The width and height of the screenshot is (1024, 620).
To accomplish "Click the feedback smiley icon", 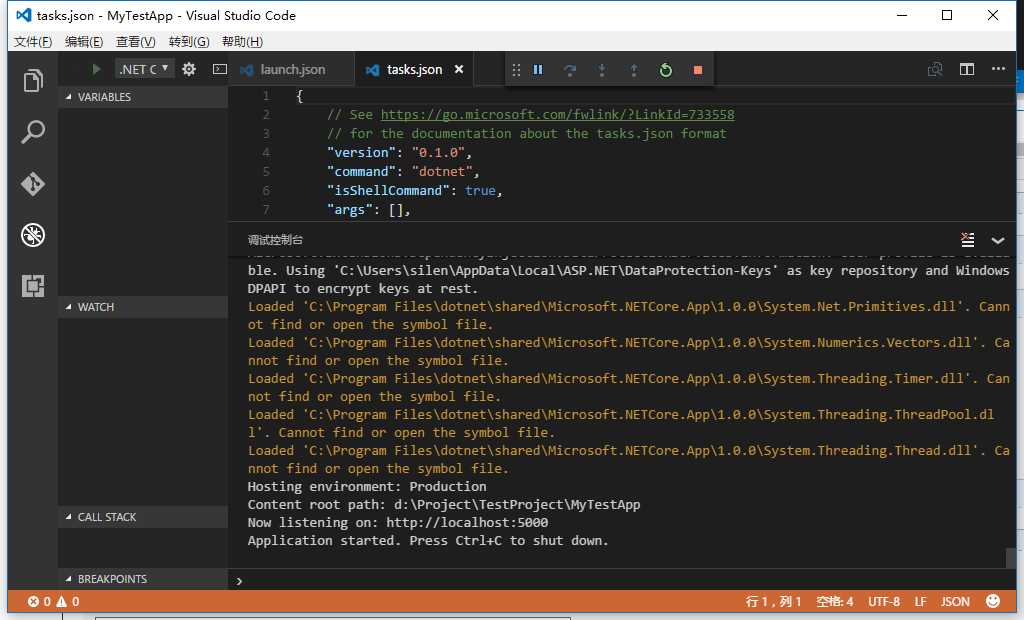I will [x=993, y=601].
